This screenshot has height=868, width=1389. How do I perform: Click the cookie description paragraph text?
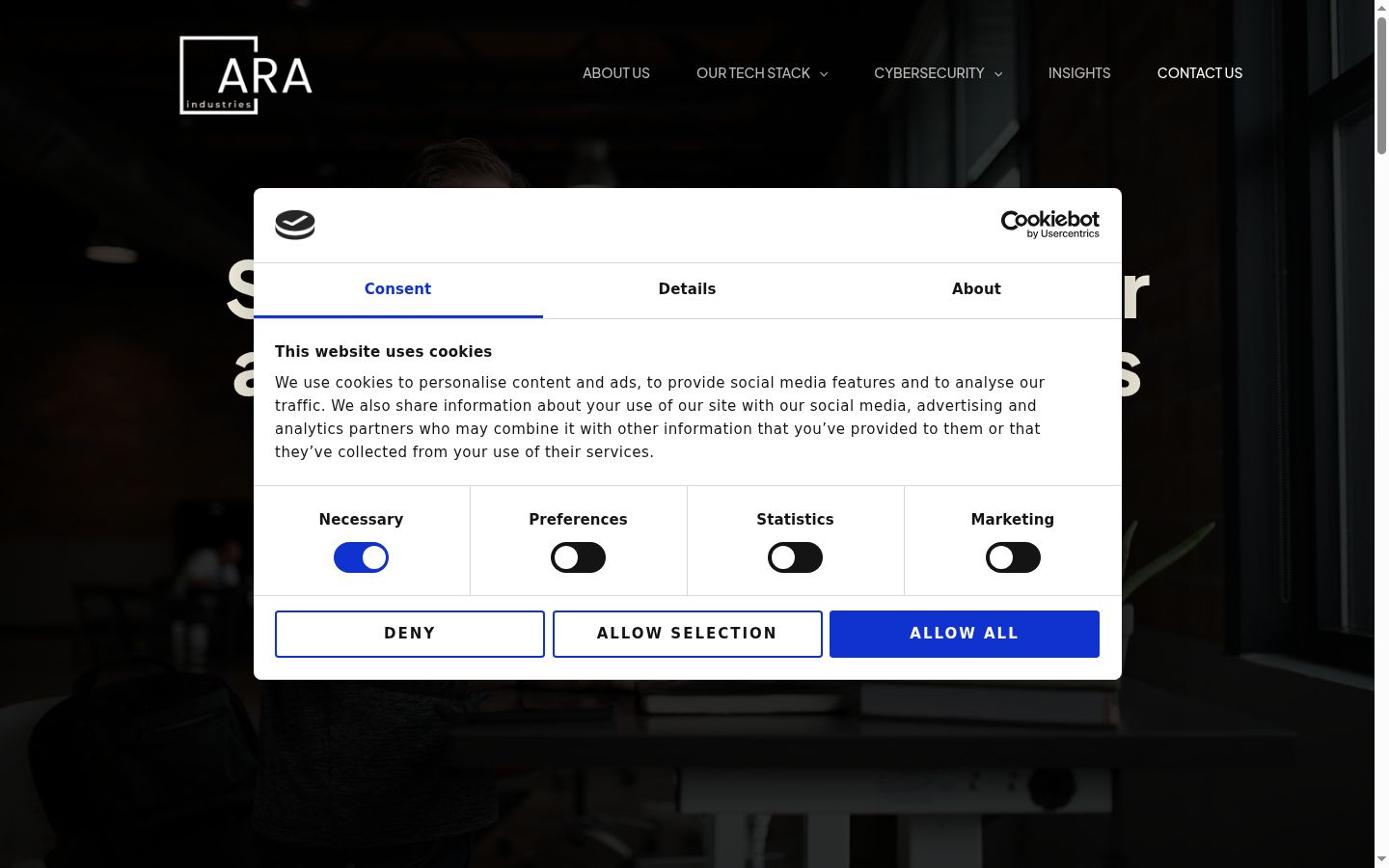660,418
